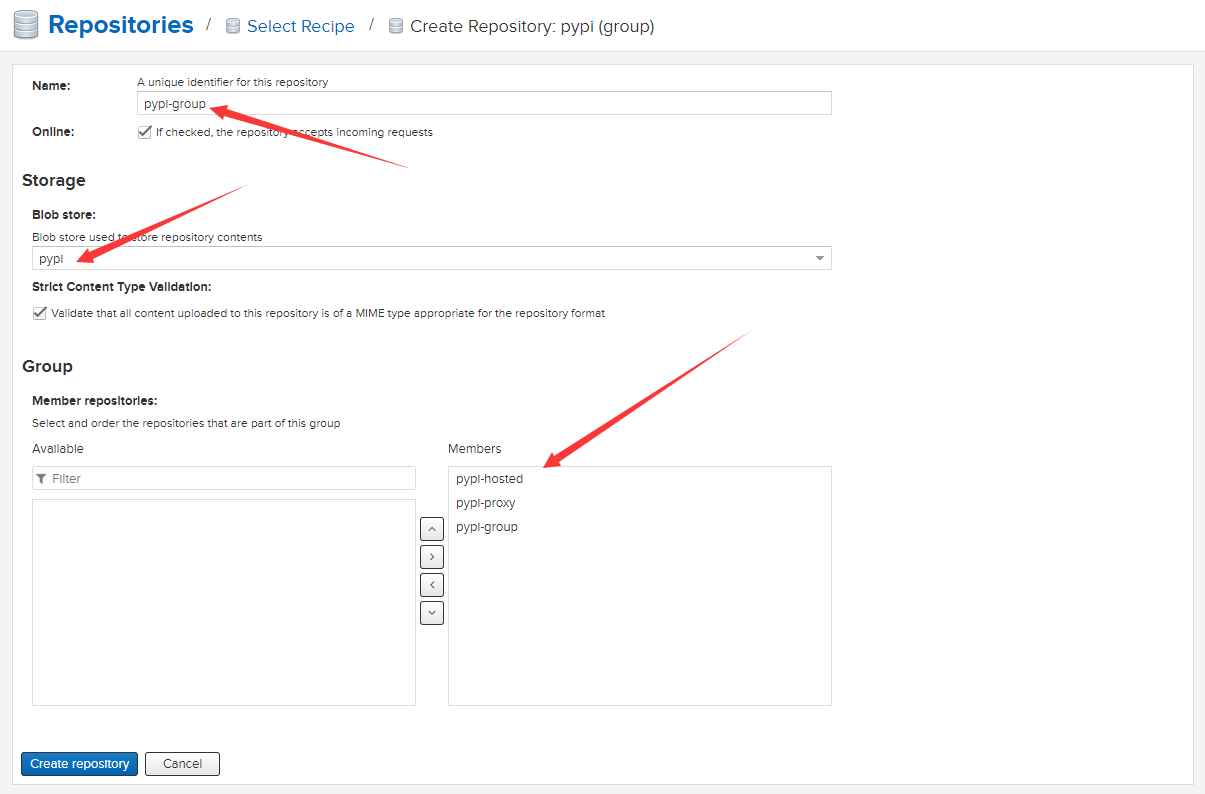Click the Create repository button
1205x794 pixels.
[x=80, y=764]
